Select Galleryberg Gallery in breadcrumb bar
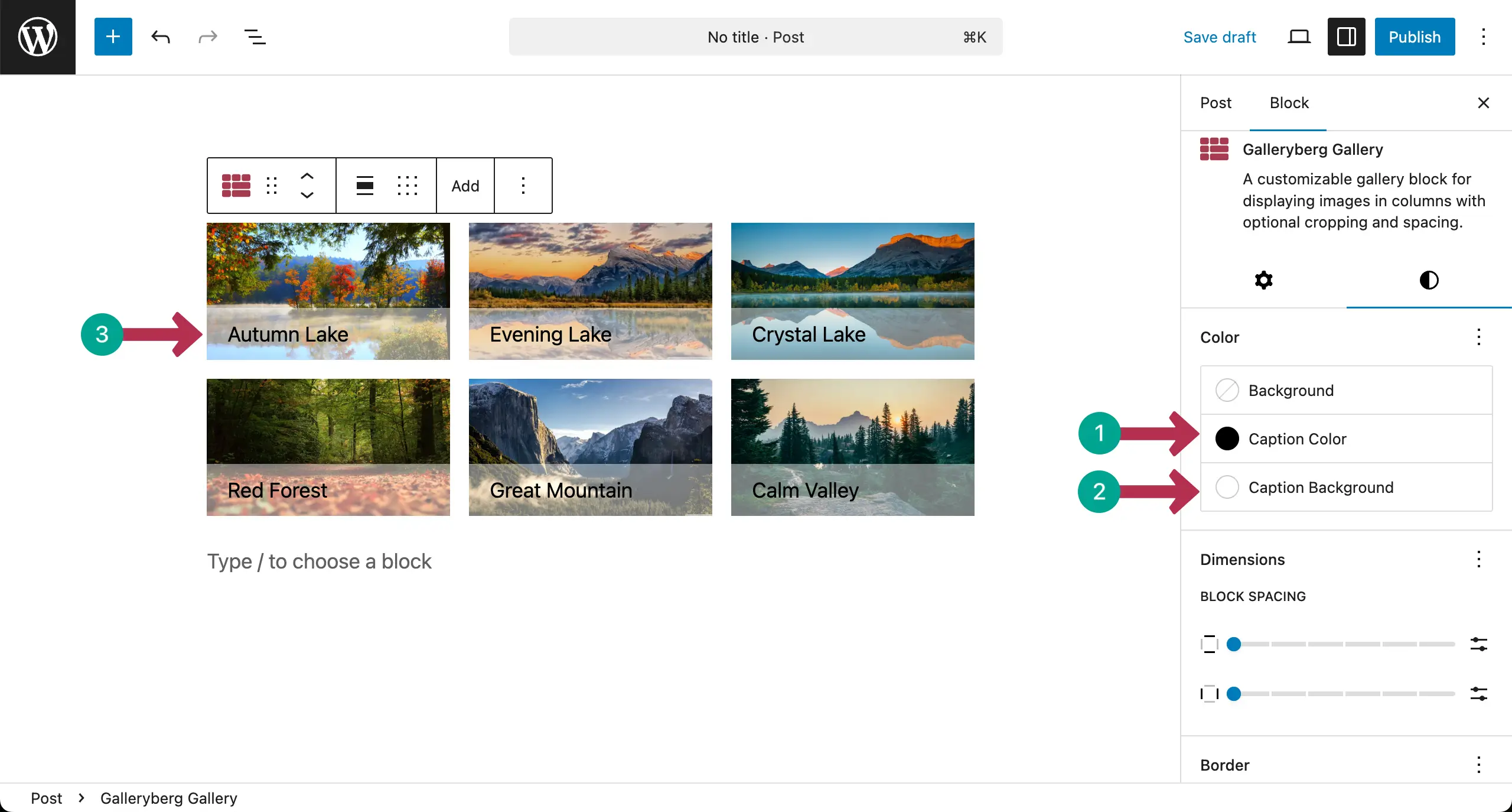Screen dimensions: 1512x812 (x=168, y=797)
